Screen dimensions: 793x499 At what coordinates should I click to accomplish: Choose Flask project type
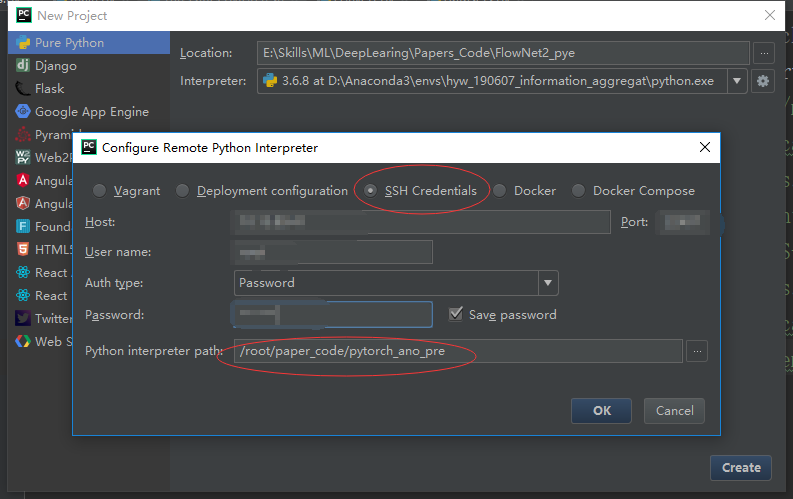pos(49,89)
